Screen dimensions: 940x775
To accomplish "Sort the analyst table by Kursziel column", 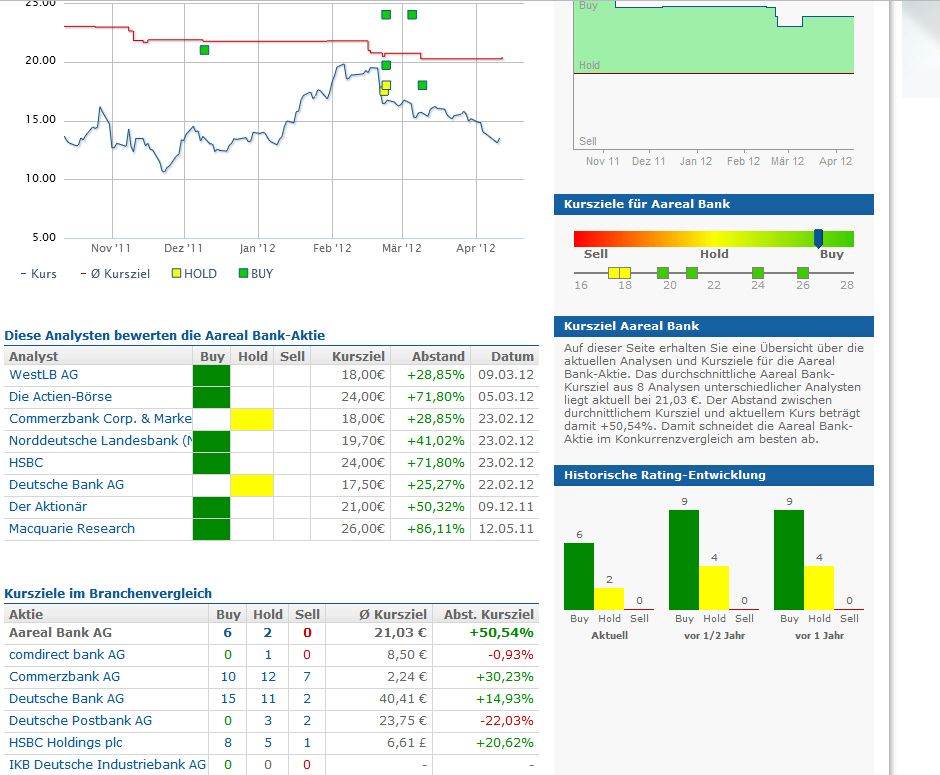I will click(358, 356).
